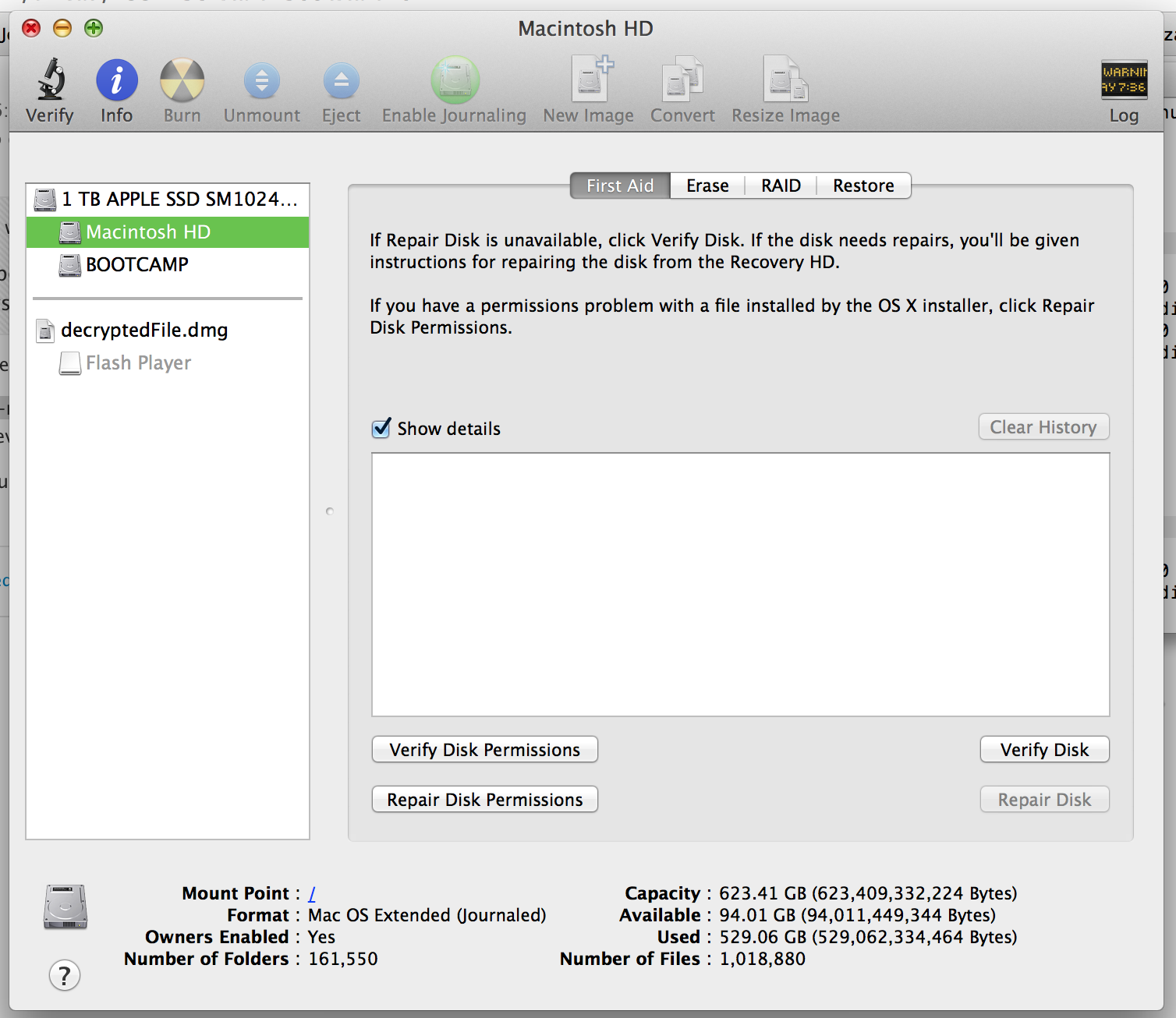
Task: Click the Enable Journaling toolbar icon
Action: (455, 80)
